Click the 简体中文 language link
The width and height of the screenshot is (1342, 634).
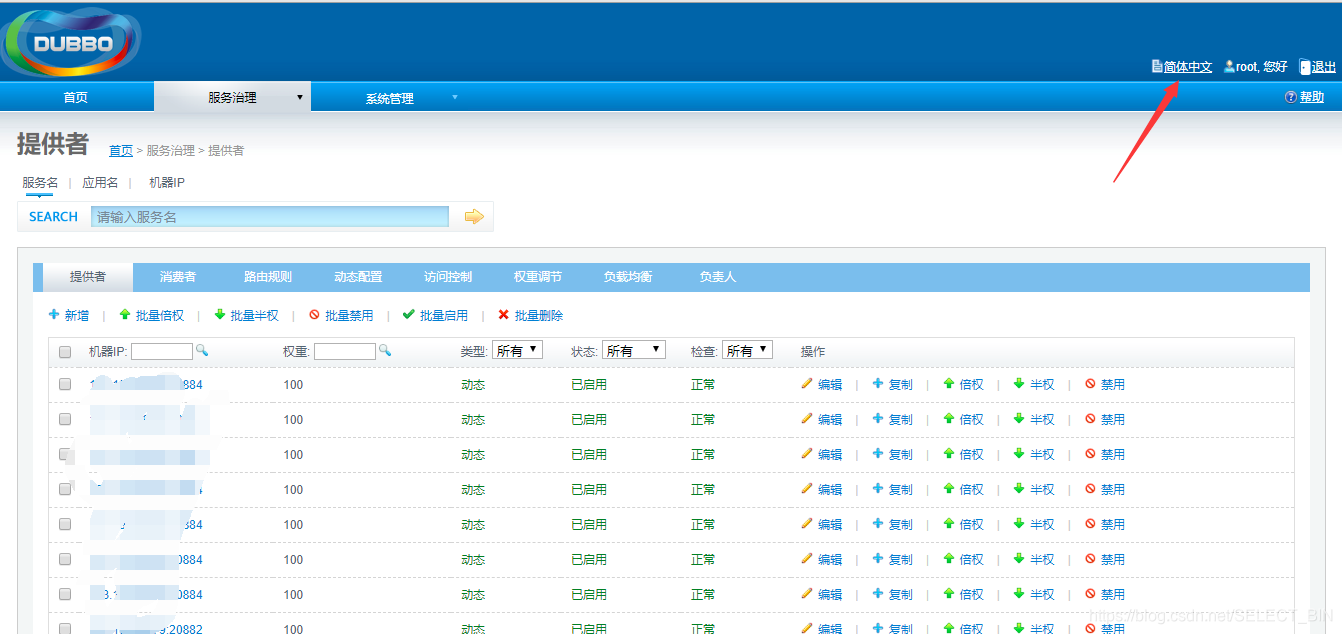[1188, 67]
